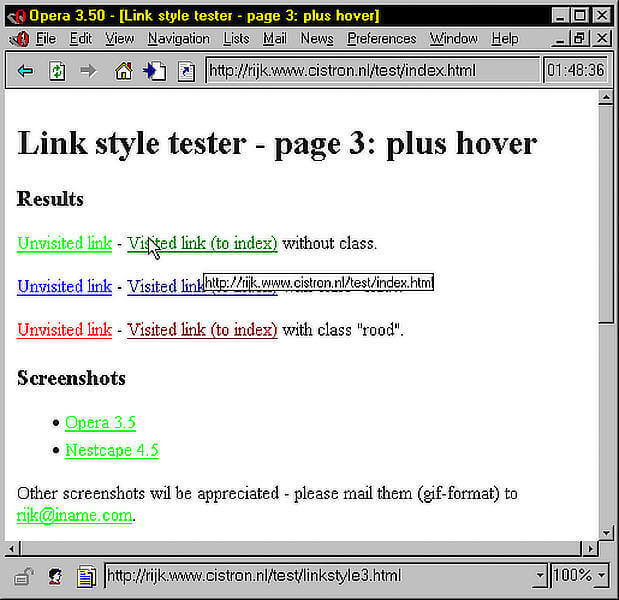Viewport: 619px width, 600px height.
Task: Follow the dark red Visited link (to index)
Action: (x=202, y=330)
